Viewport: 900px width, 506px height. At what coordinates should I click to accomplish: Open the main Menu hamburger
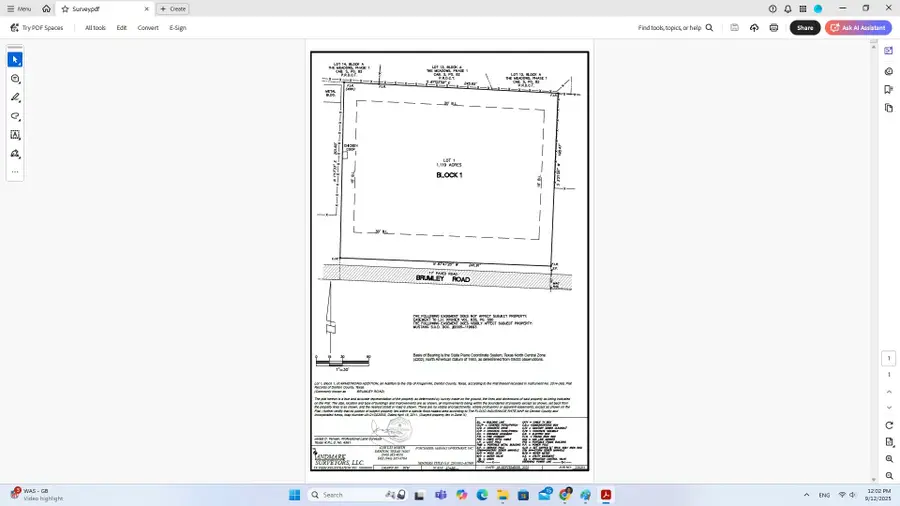tap(18, 8)
